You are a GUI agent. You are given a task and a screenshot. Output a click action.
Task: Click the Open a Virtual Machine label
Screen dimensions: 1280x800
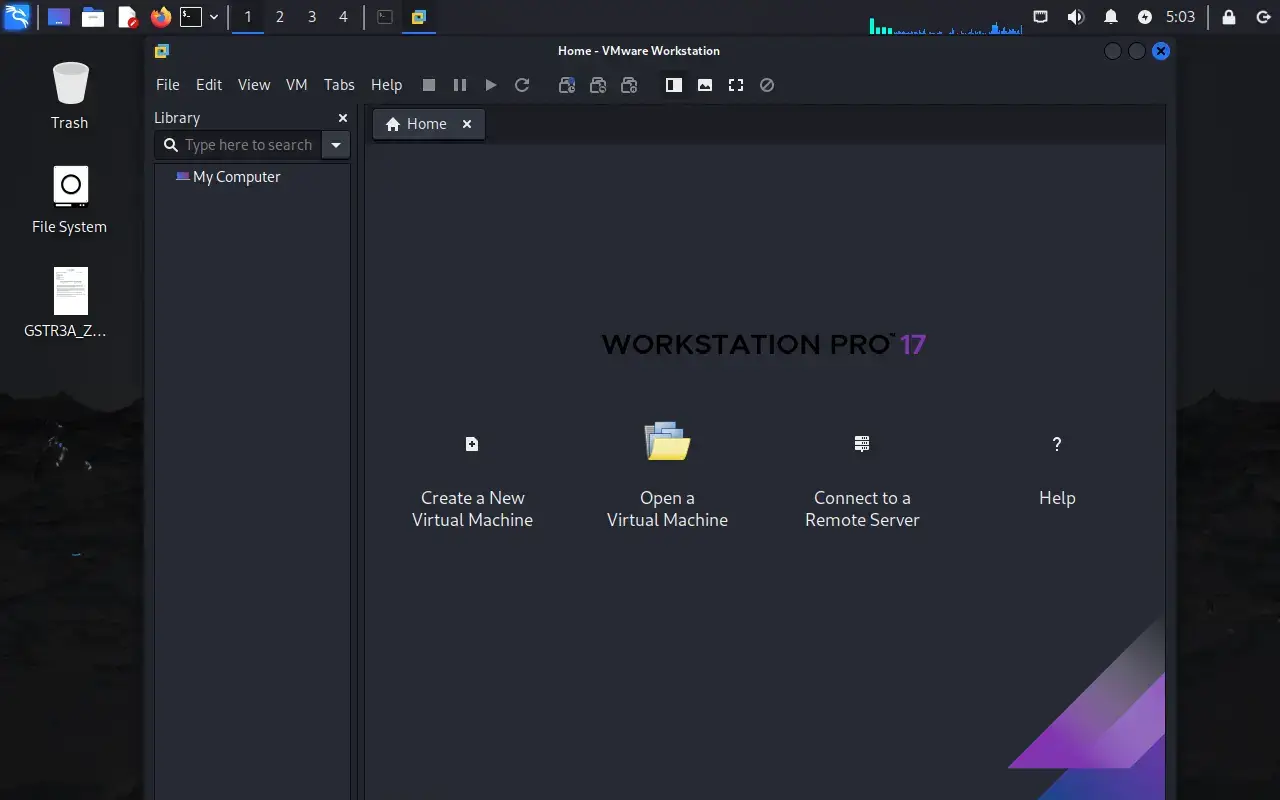[667, 509]
